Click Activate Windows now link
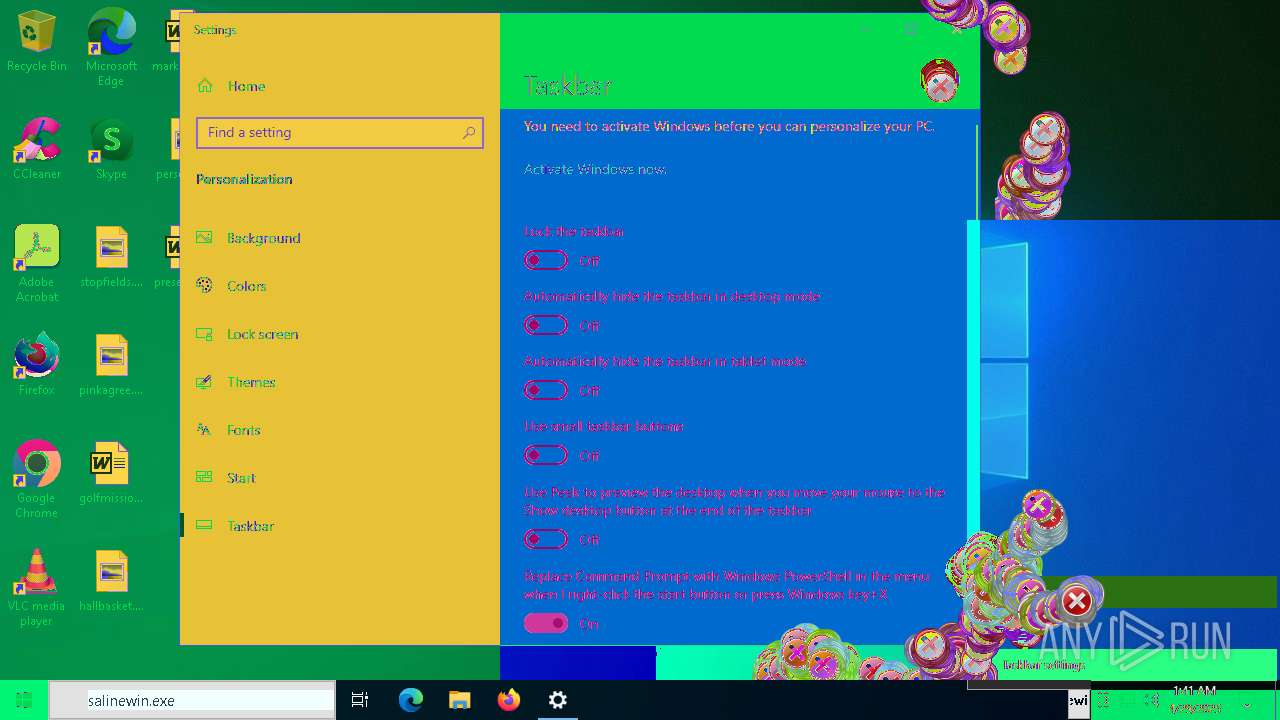Screen dimensions: 1280x720 (x=595, y=169)
